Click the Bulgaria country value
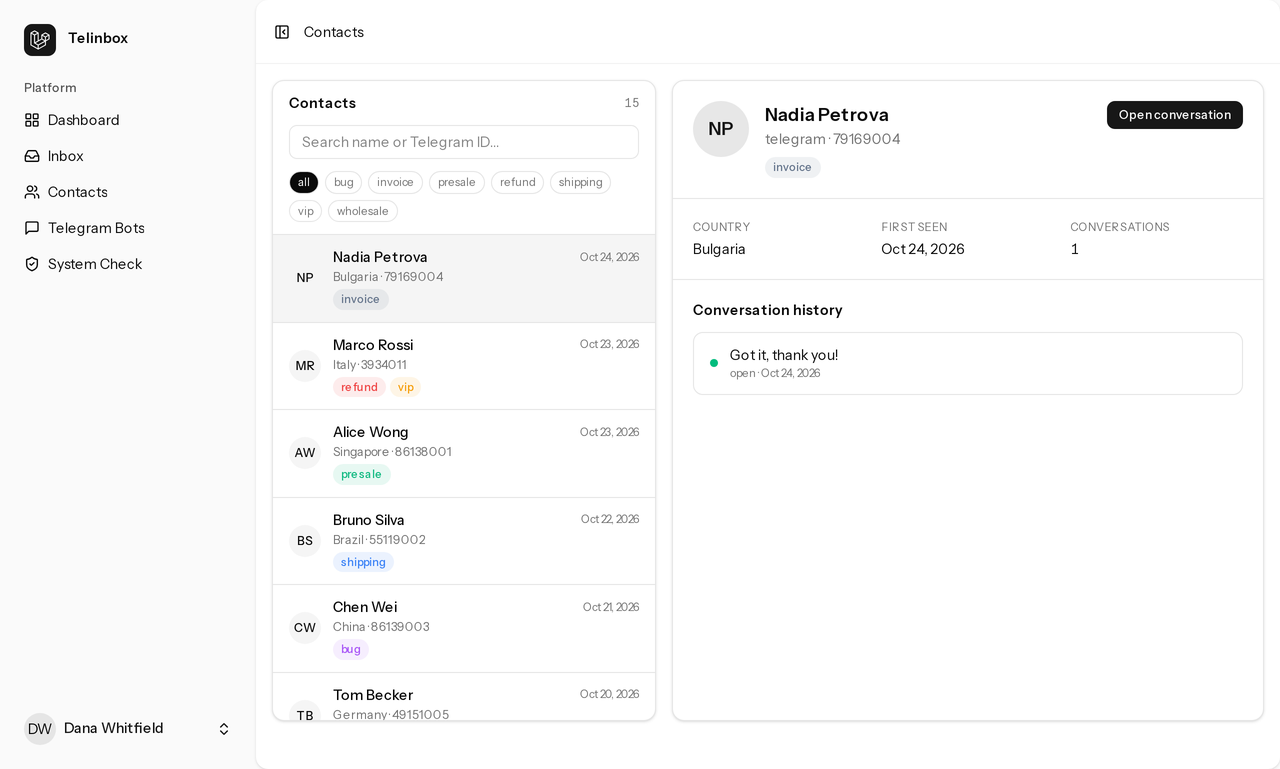 (x=719, y=249)
